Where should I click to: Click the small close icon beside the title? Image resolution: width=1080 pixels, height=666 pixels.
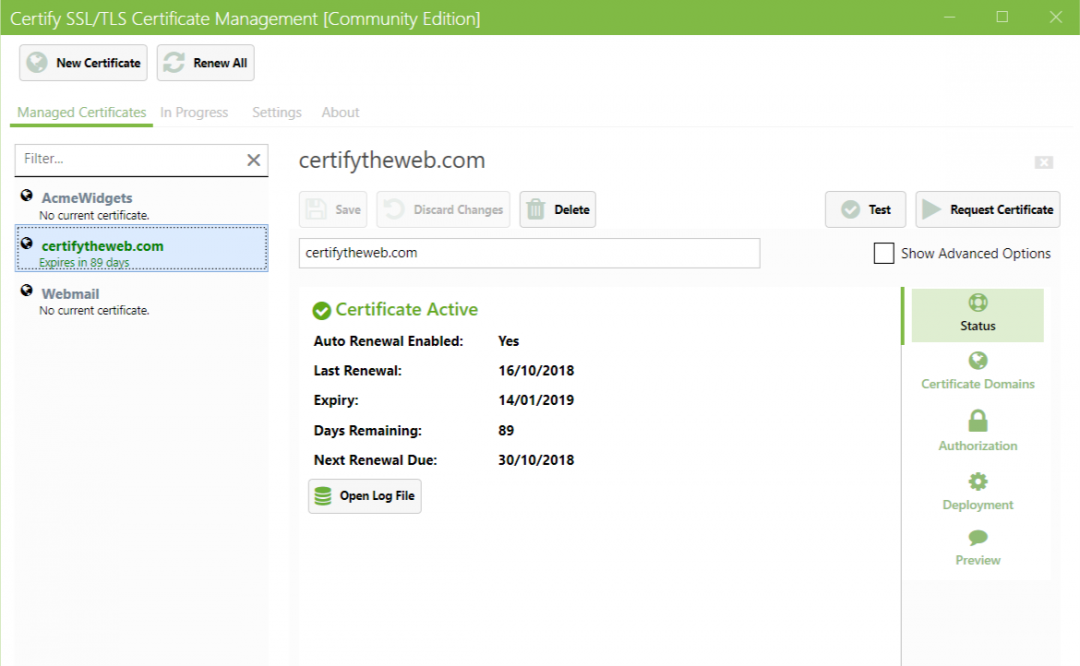click(1043, 163)
